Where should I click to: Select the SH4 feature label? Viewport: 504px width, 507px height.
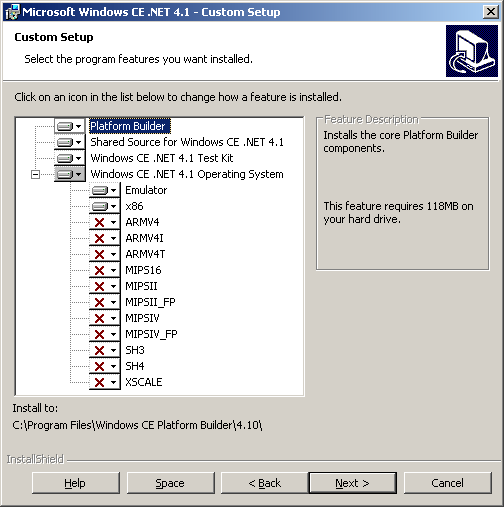coord(135,366)
